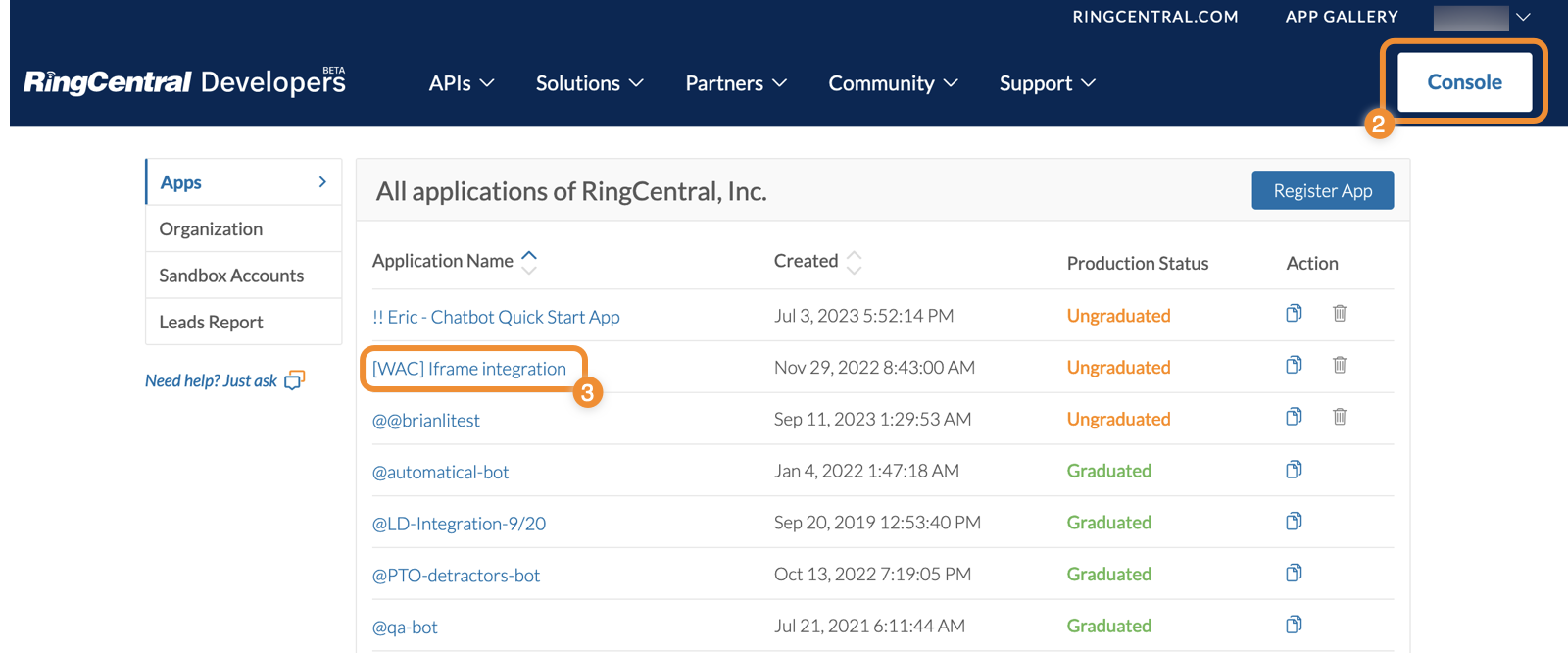
Task: Delete the [WAC] Iframe integration app
Action: (1340, 366)
